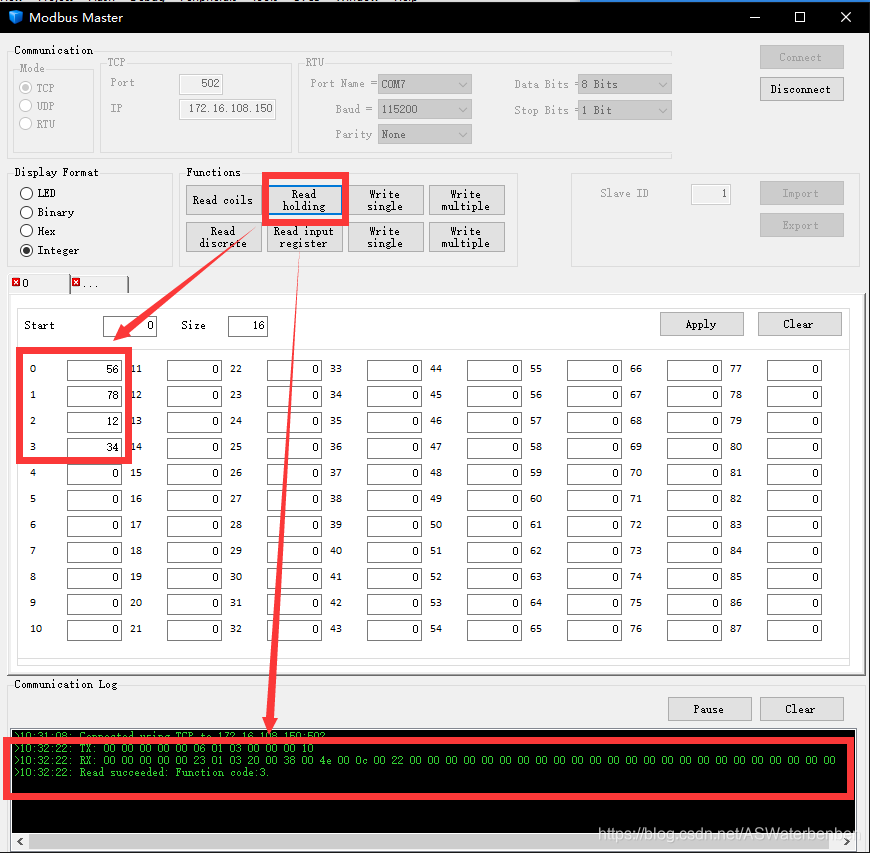Open the Data Bits dropdown
Screen dimensions: 870x853
pyautogui.click(x=624, y=84)
